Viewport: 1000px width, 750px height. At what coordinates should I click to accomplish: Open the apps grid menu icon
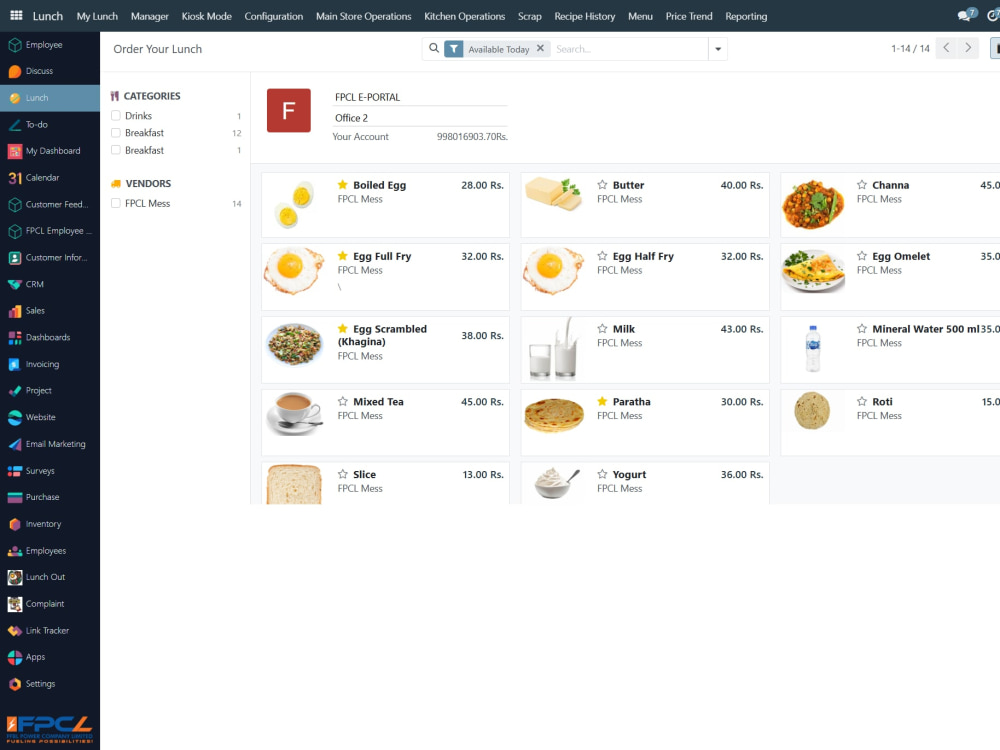pyautogui.click(x=17, y=16)
